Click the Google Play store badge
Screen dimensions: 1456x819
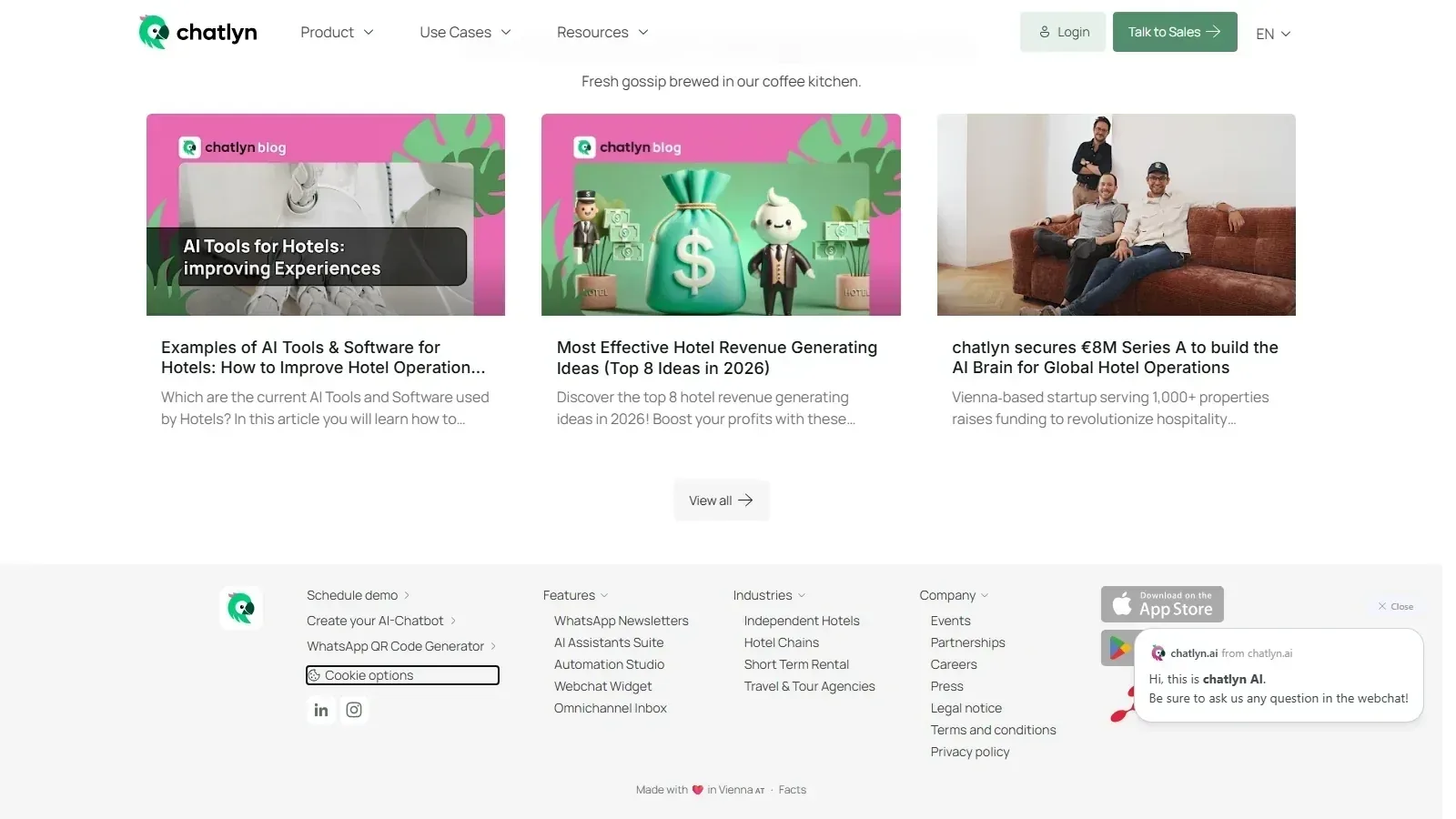(x=1118, y=648)
